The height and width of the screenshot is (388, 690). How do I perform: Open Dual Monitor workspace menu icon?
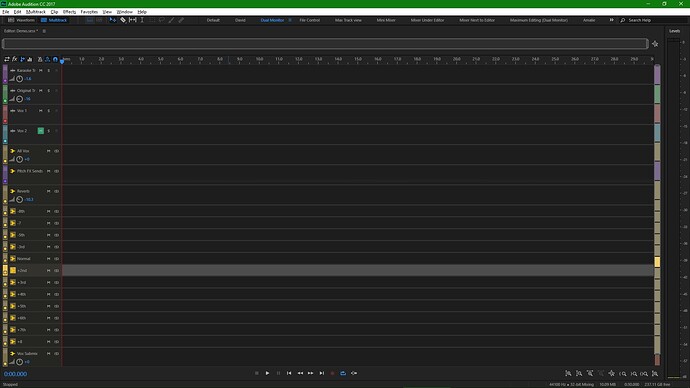(x=290, y=20)
